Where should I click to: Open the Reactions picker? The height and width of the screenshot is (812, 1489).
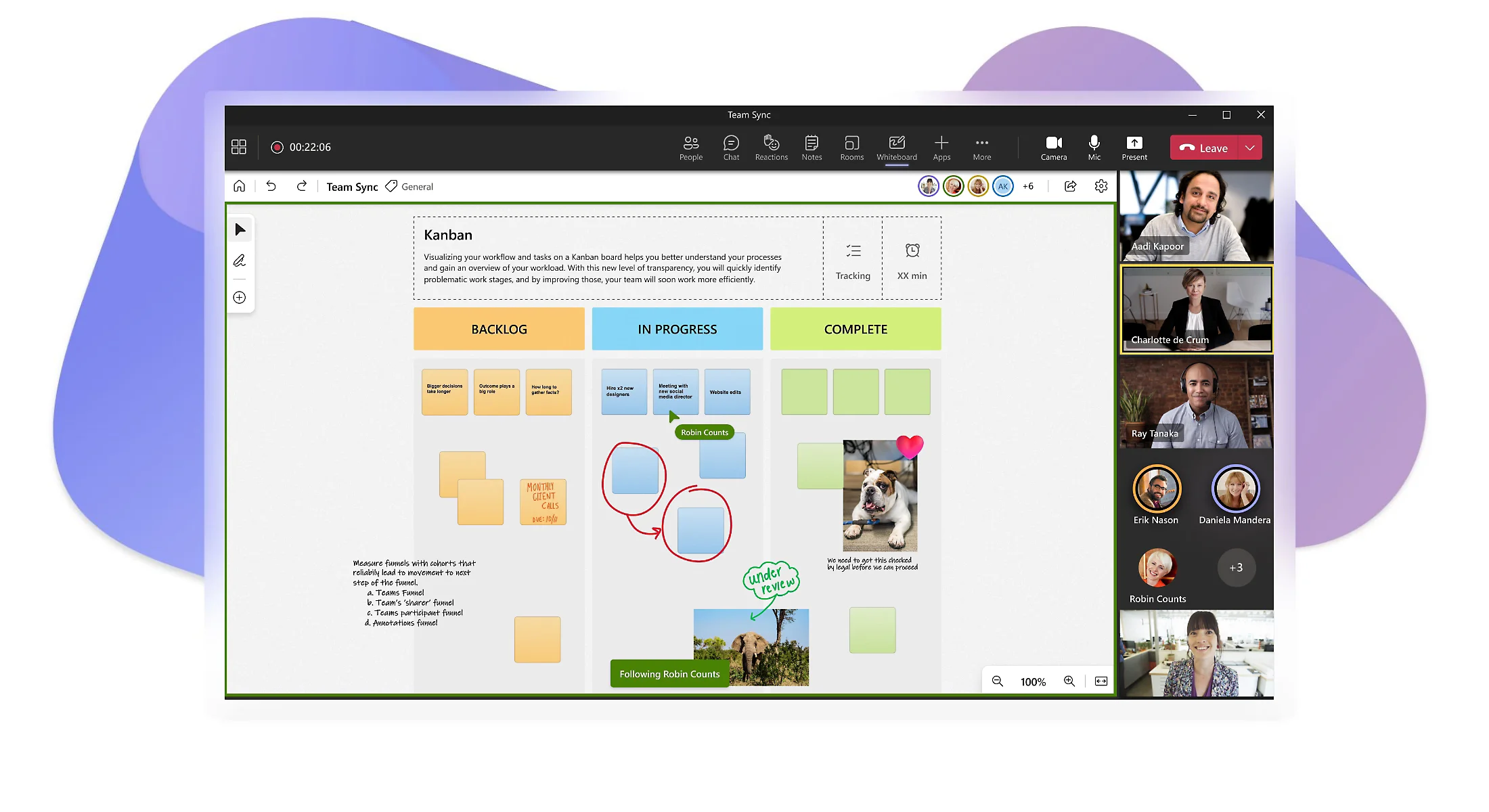(x=771, y=147)
